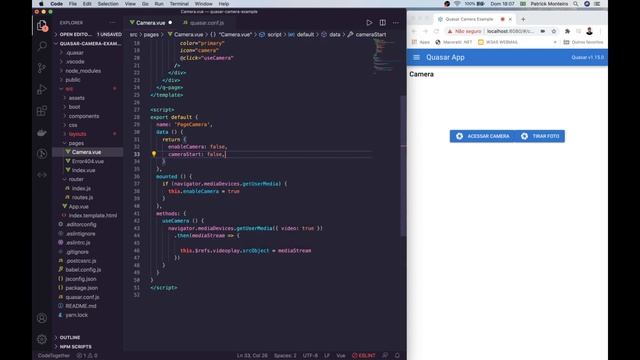Screen dimensions: 640x360
Task: Open Run and Debug view
Action: click(x=42, y=89)
